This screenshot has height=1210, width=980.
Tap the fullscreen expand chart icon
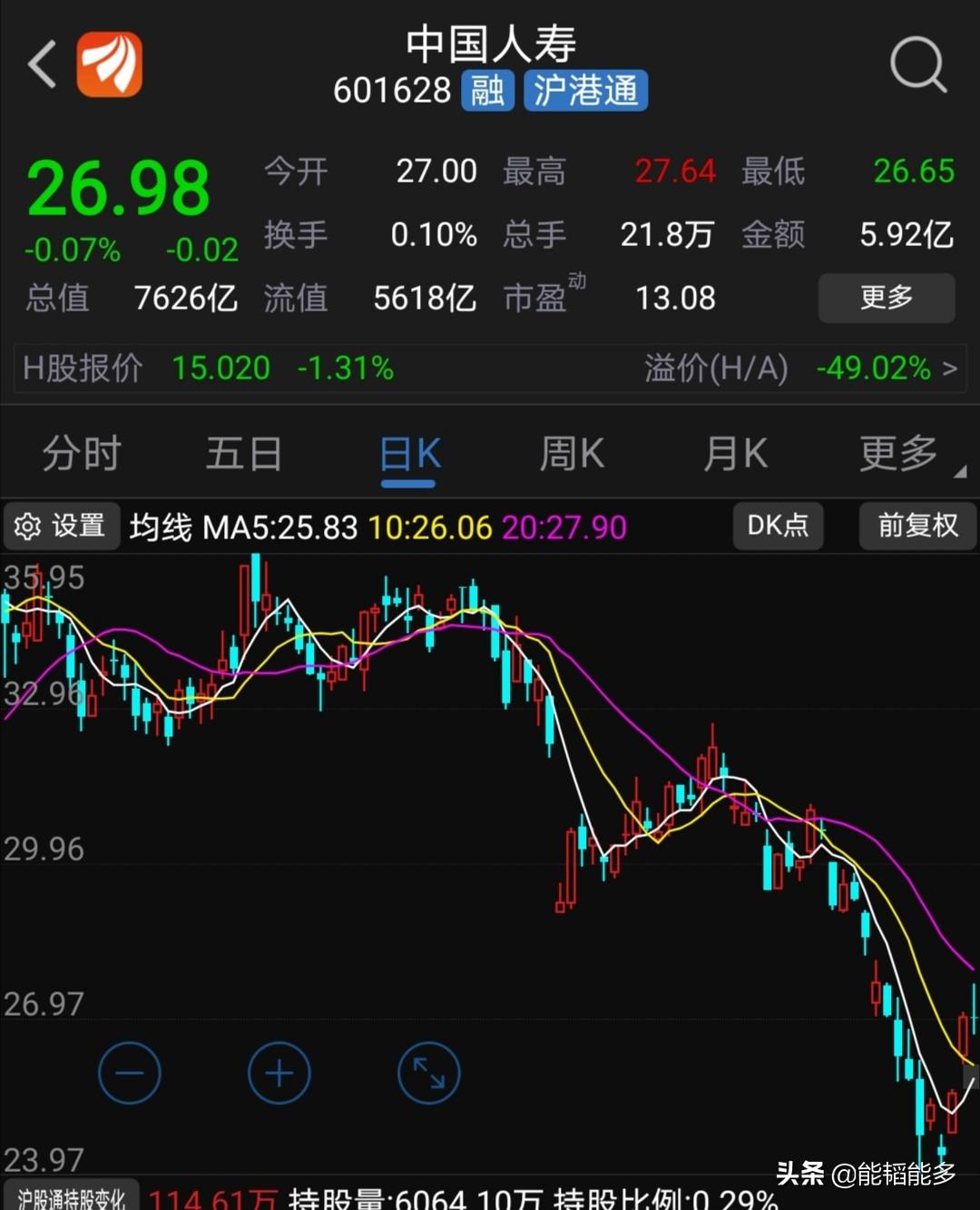click(428, 1073)
